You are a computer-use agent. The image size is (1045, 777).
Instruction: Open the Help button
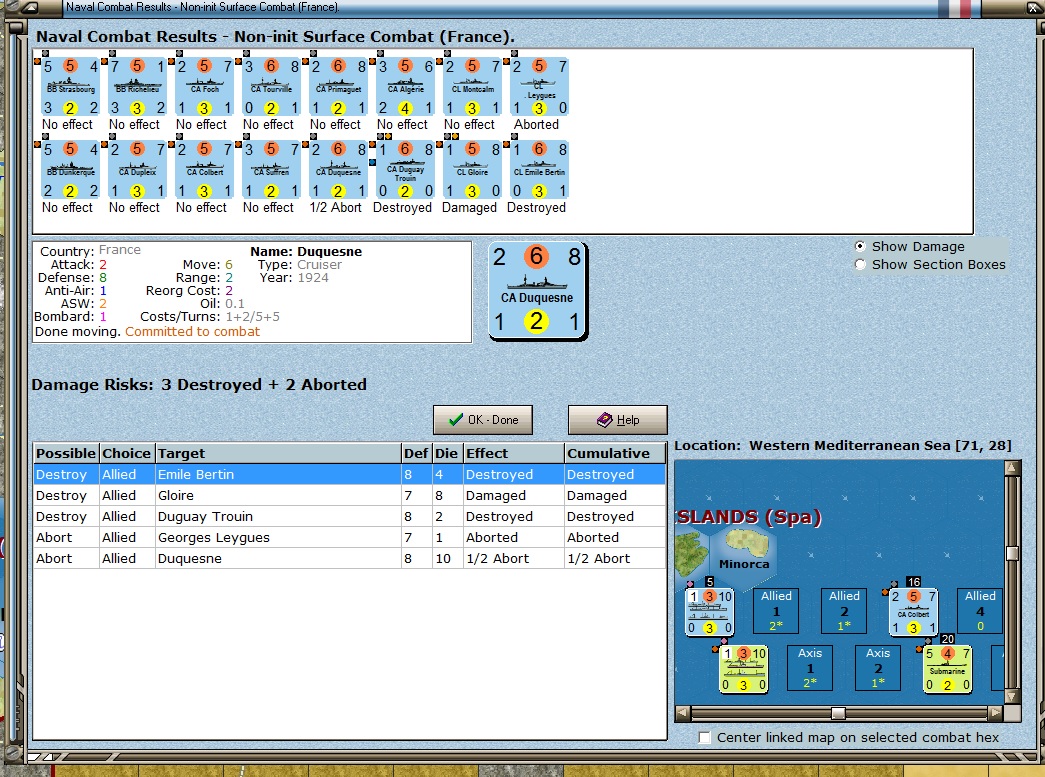coord(617,420)
